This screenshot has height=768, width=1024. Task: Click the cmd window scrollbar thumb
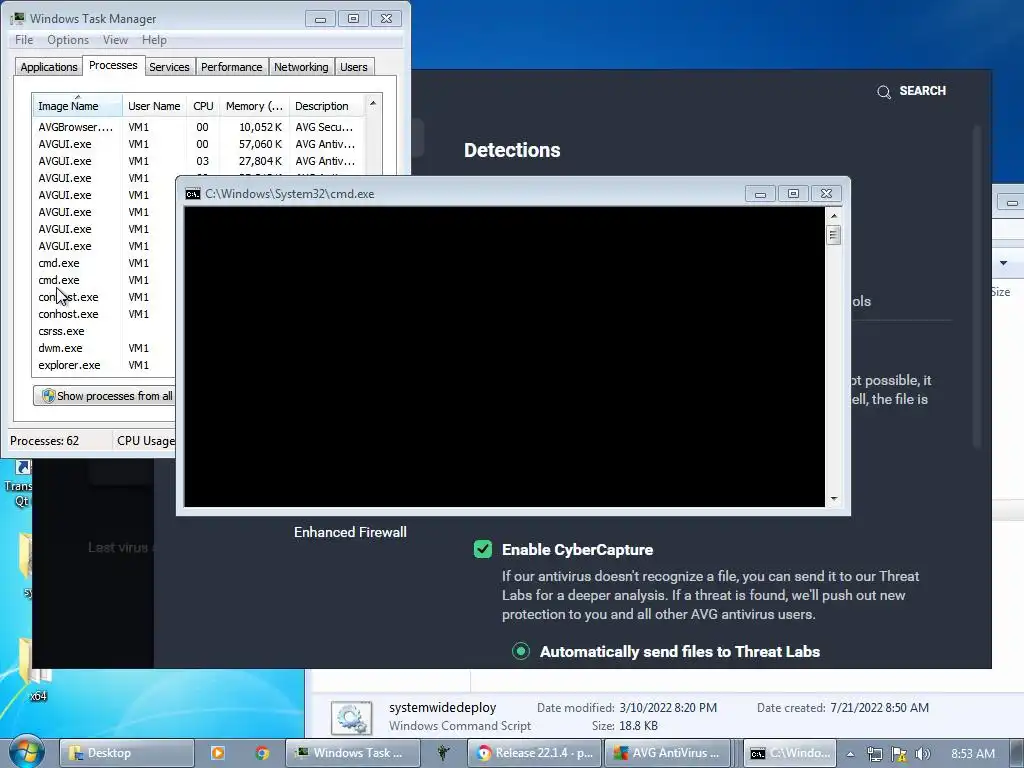833,234
